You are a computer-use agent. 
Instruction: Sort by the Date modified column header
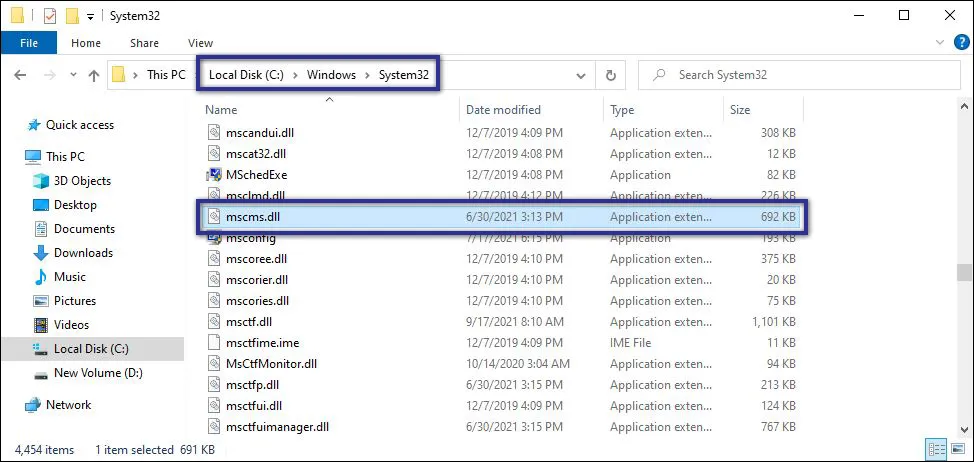point(503,110)
